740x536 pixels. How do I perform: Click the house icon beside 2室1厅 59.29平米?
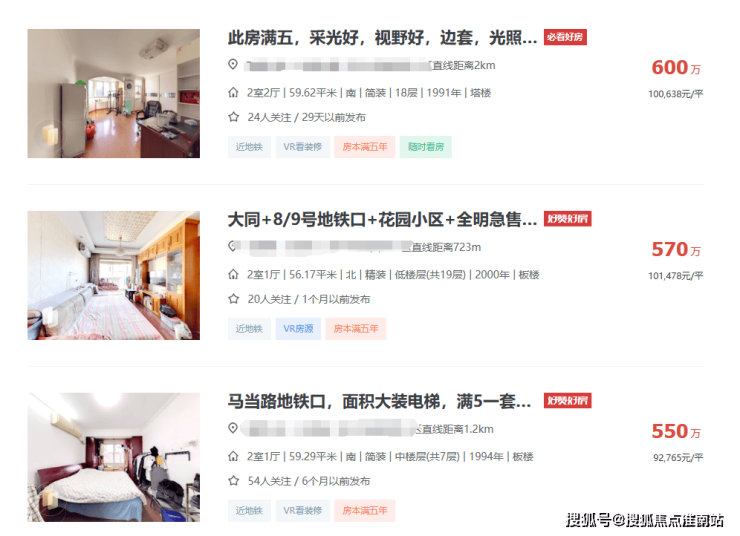233,456
